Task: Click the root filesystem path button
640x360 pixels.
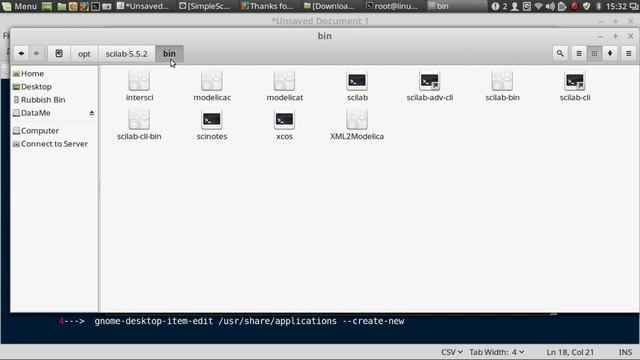Action: pos(59,53)
